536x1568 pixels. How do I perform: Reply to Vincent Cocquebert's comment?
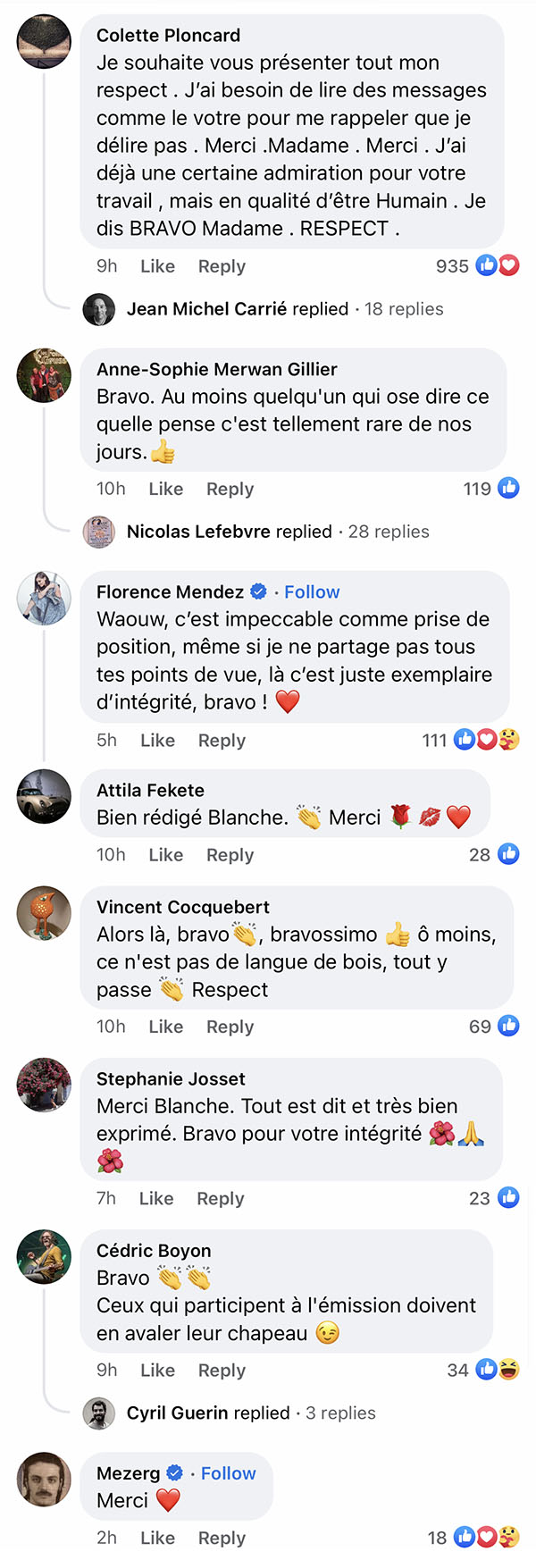coord(230,1027)
